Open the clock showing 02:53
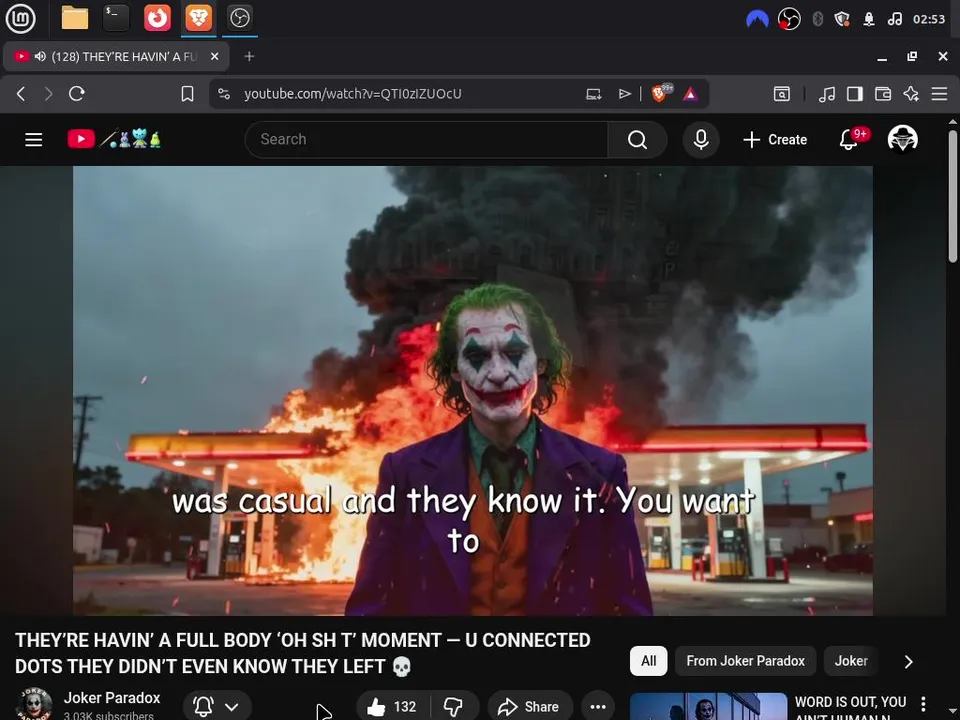Screen dimensions: 960x720 pyautogui.click(x=929, y=19)
